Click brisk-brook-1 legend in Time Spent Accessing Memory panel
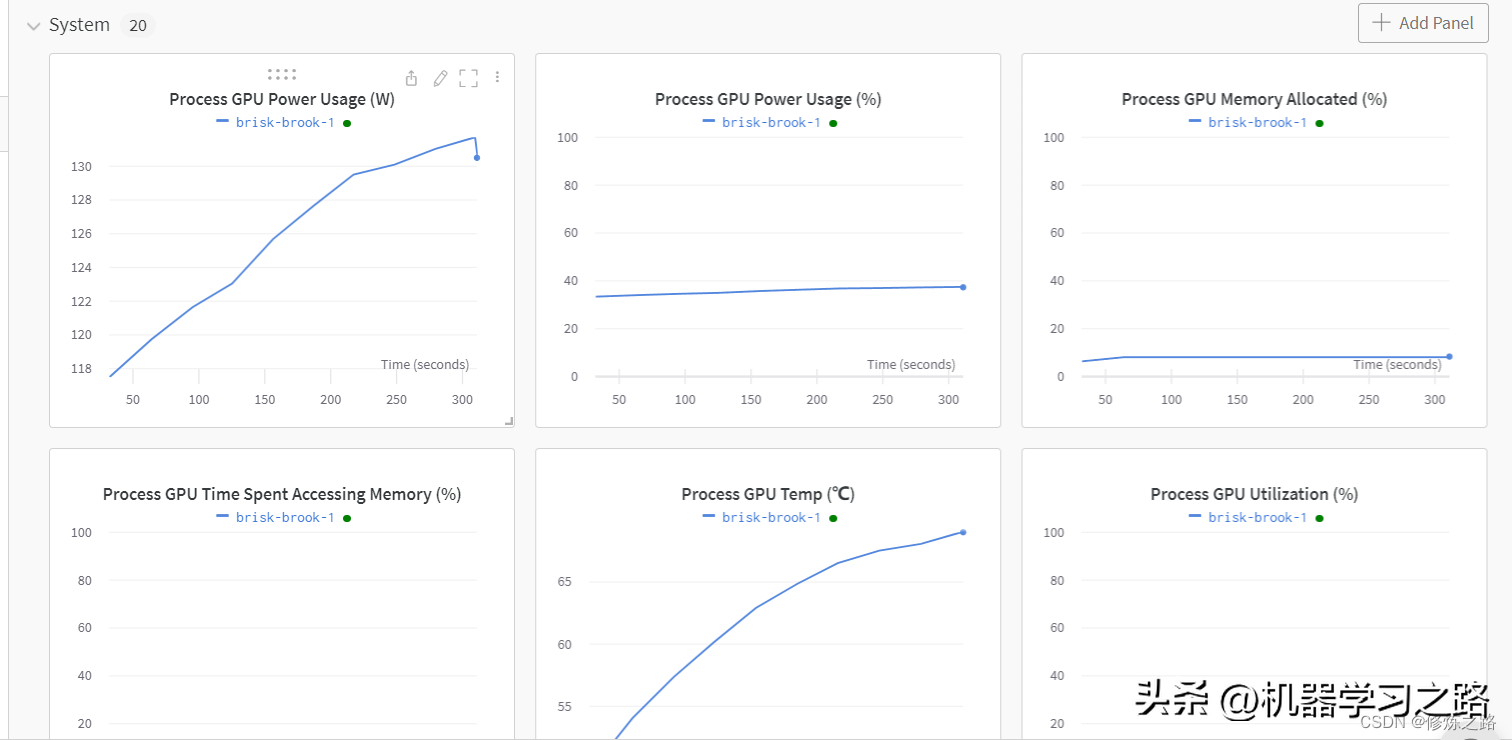1512x740 pixels. (x=284, y=517)
